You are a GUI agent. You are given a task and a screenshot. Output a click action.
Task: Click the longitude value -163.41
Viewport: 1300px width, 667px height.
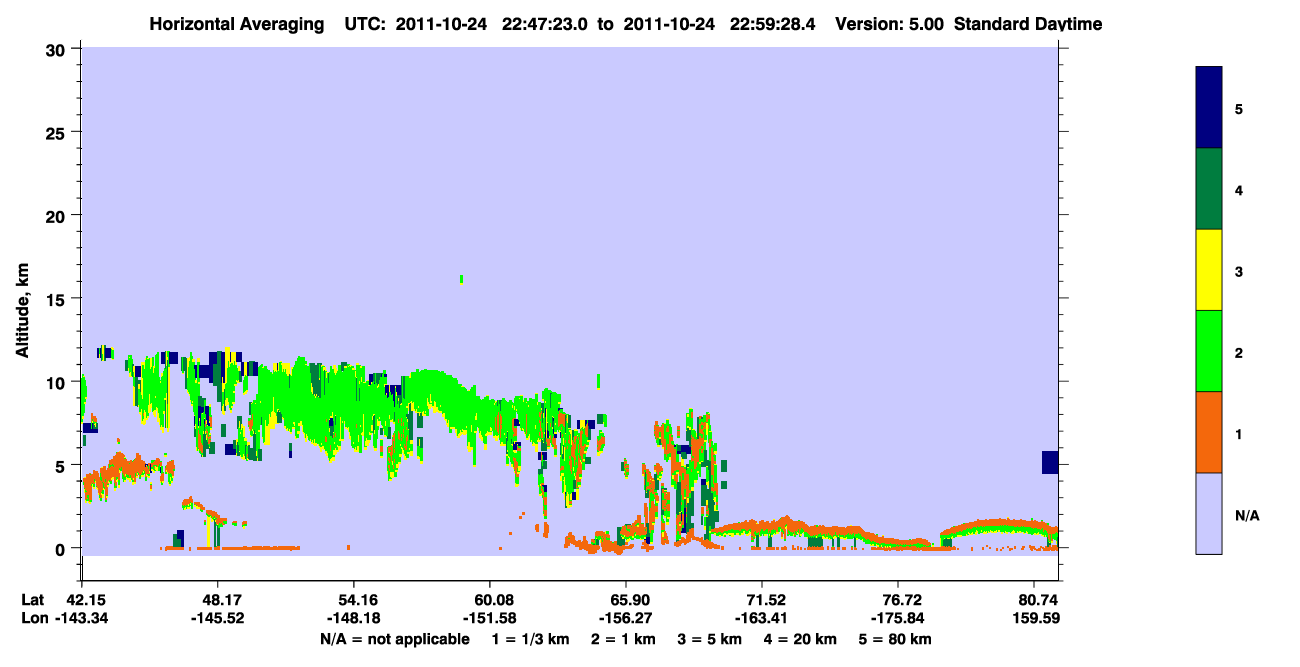(x=762, y=619)
